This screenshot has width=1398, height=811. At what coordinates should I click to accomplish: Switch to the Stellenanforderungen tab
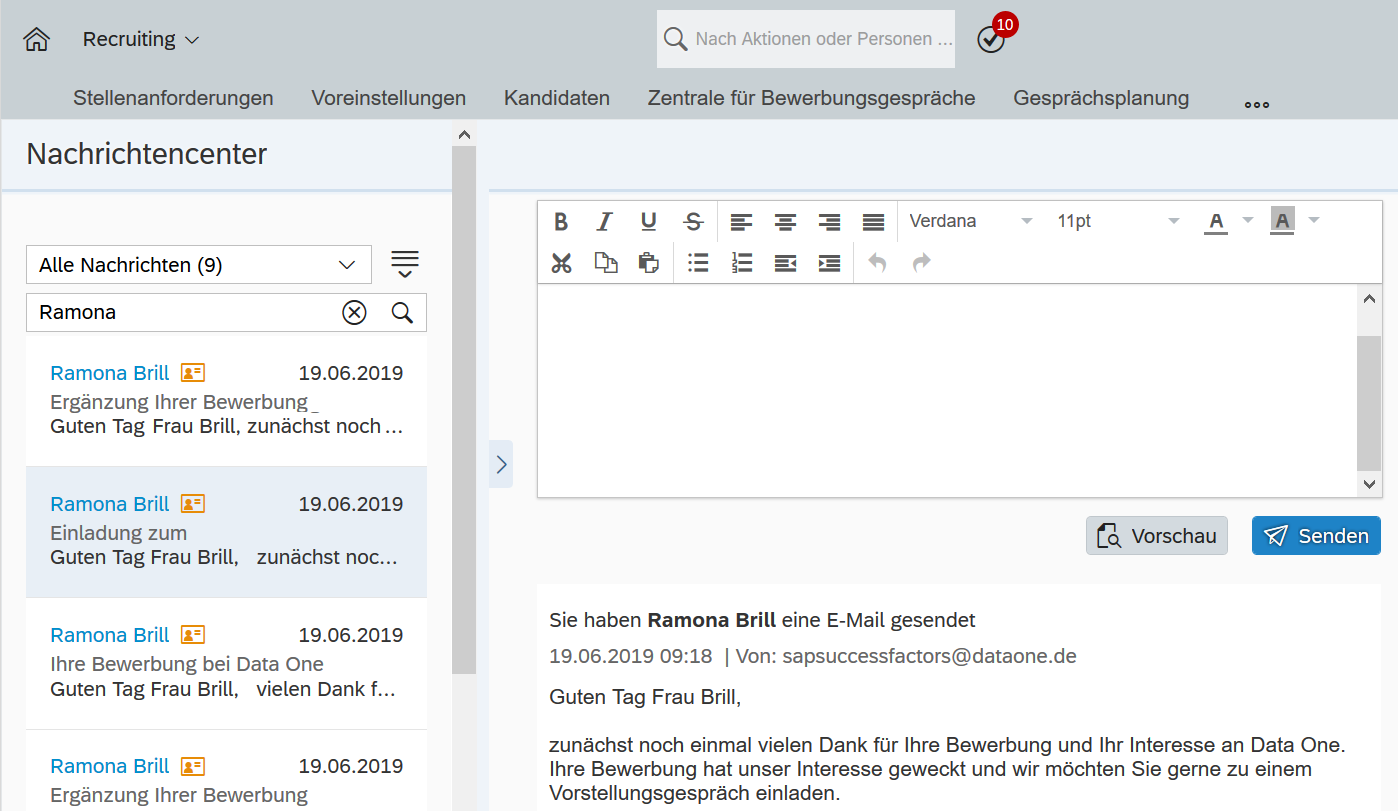[x=173, y=98]
